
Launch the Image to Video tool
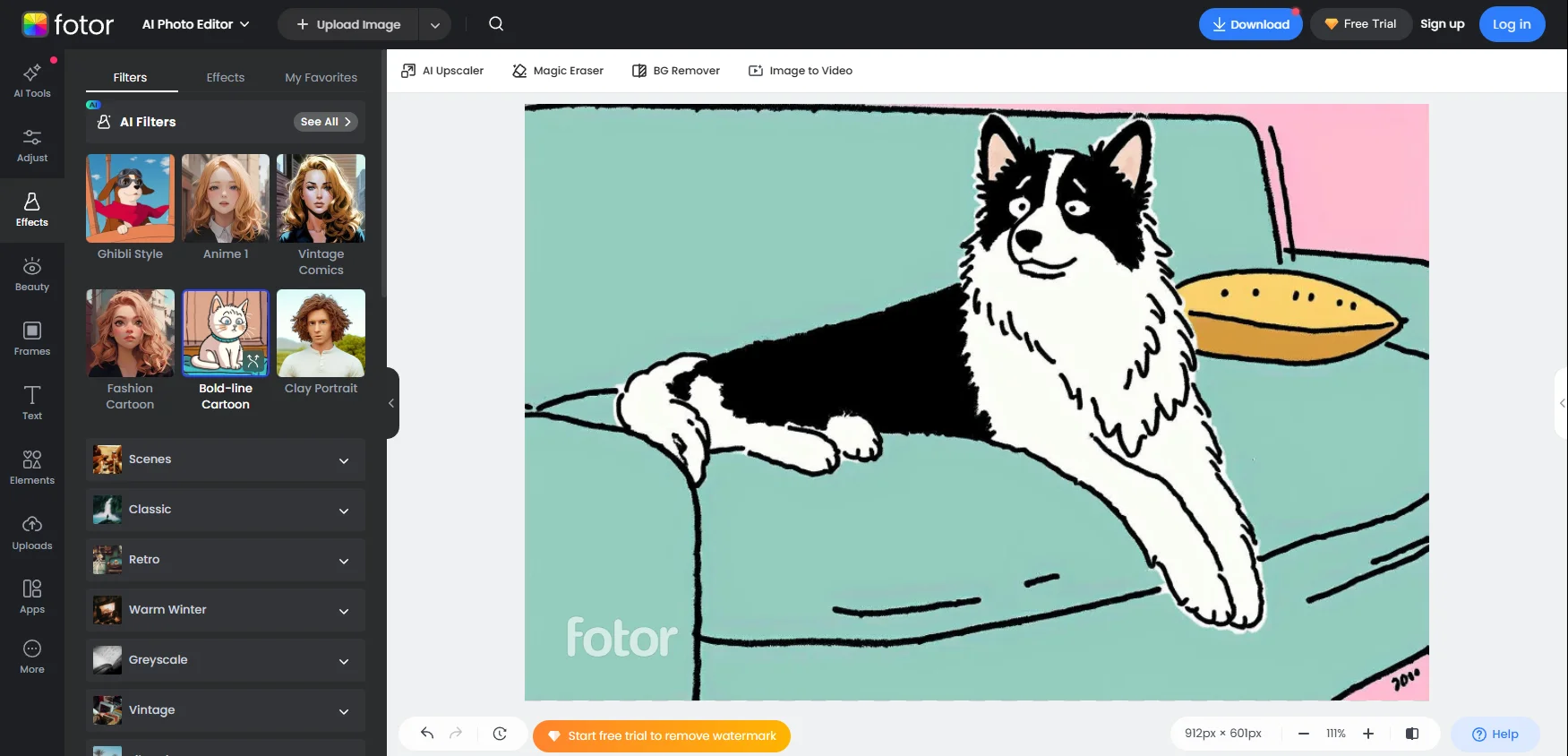tap(801, 71)
